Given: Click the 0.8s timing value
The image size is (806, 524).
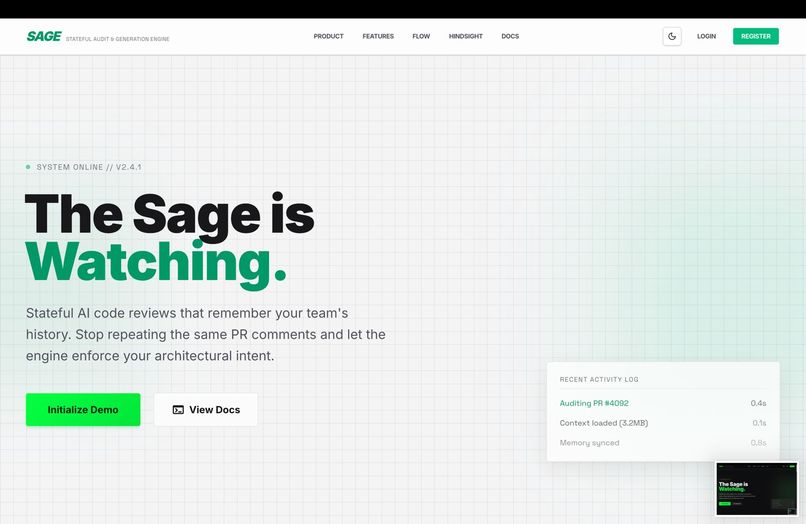Looking at the screenshot, I should 758,443.
